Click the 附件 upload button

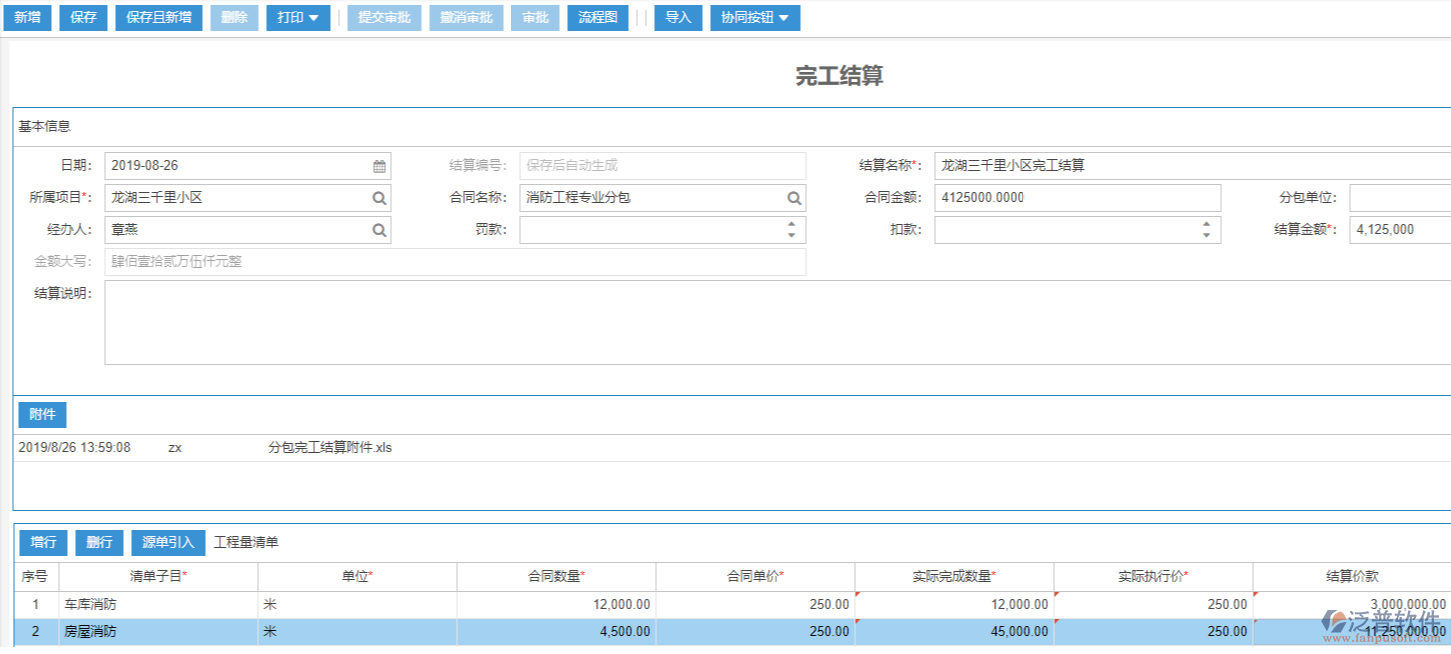[x=42, y=415]
